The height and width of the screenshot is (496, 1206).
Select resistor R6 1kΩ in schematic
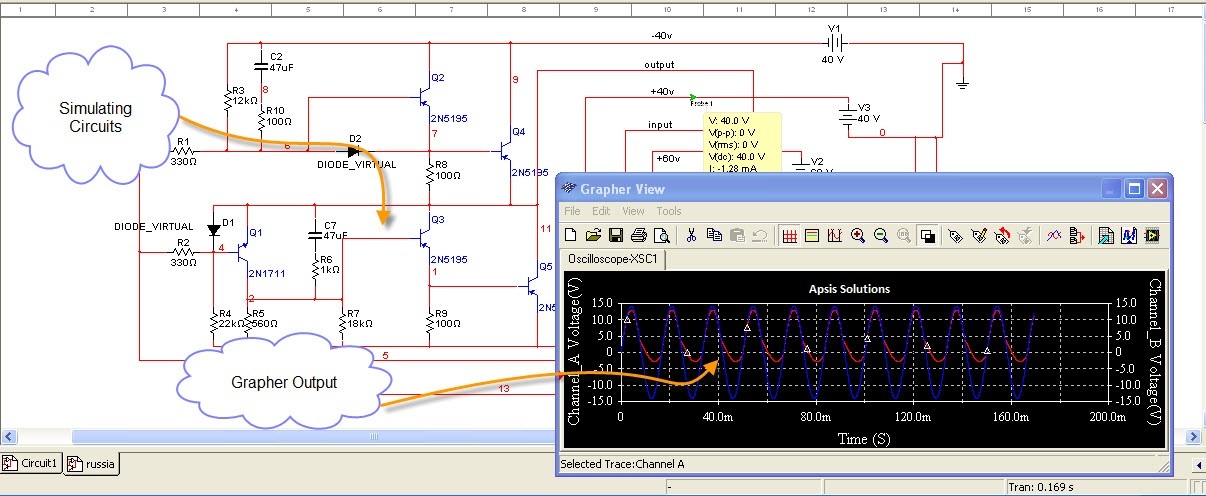tap(315, 268)
